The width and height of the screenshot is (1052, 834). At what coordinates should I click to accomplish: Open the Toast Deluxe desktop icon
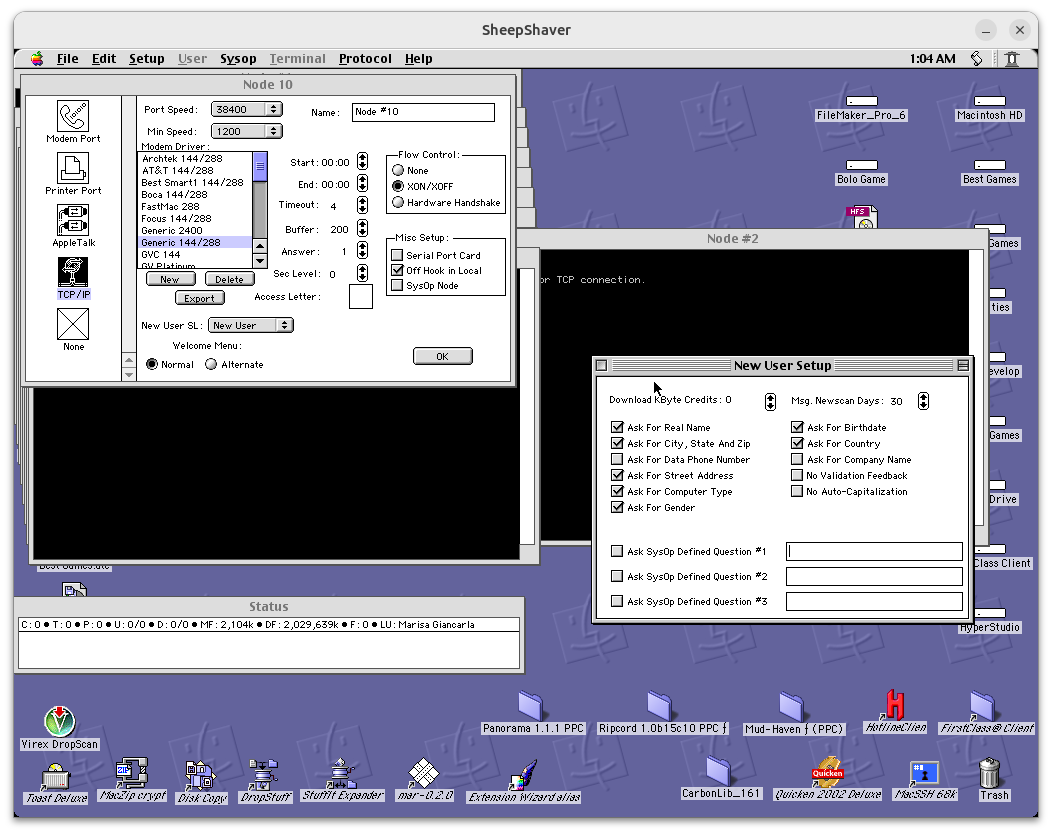[55, 775]
